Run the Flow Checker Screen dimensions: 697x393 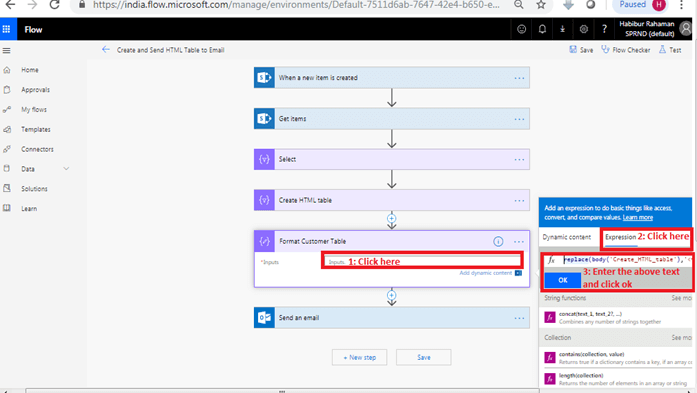coord(626,50)
